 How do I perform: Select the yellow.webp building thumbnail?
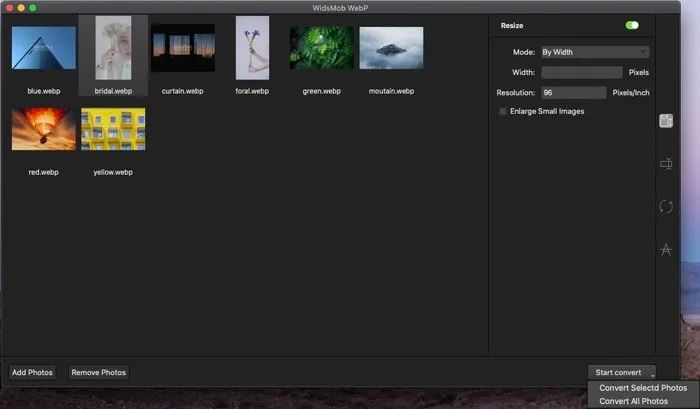click(113, 129)
